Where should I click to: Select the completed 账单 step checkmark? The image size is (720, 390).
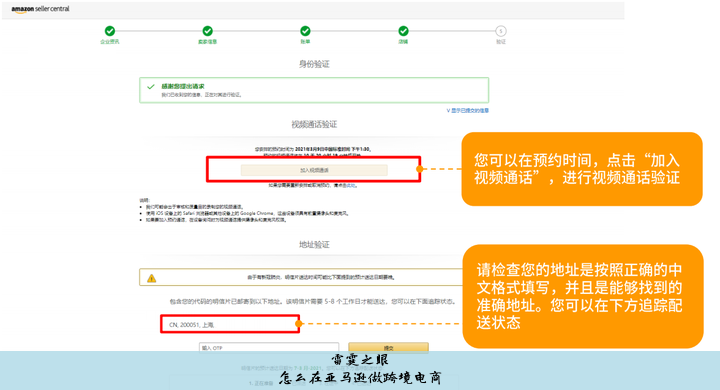click(305, 31)
